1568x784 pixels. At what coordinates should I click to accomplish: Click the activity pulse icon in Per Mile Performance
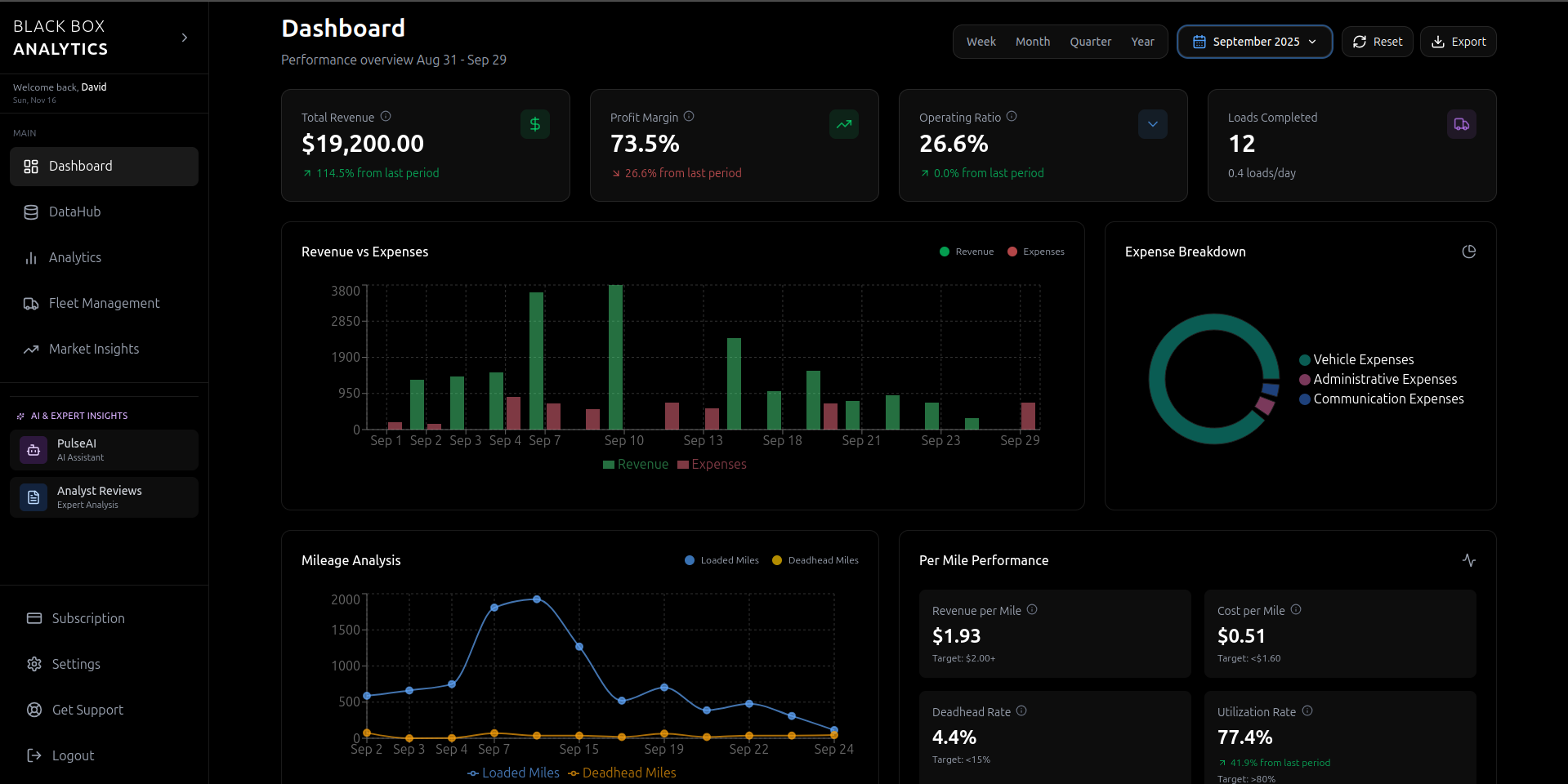(1469, 560)
